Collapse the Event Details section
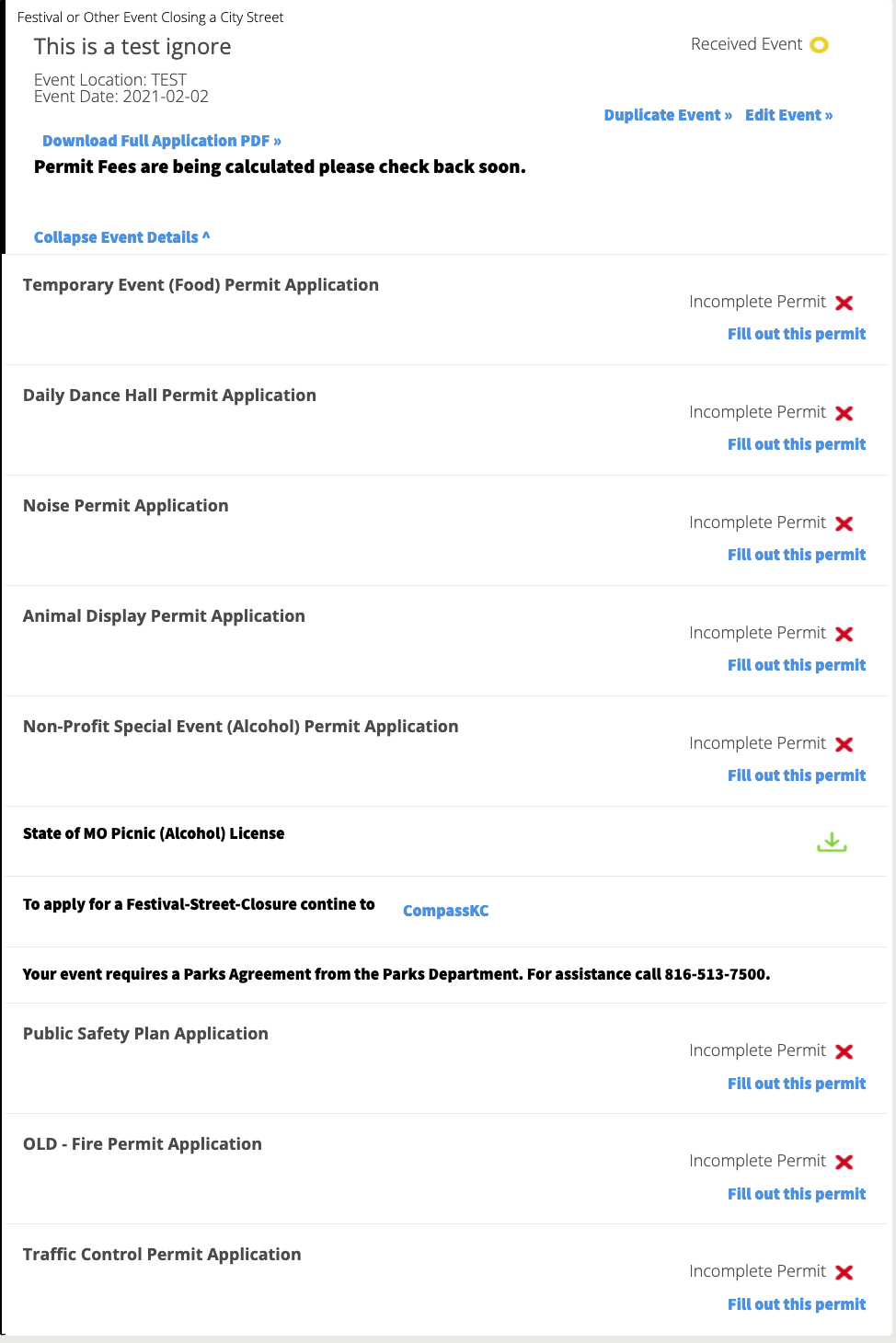The height and width of the screenshot is (1343, 896). 121,237
